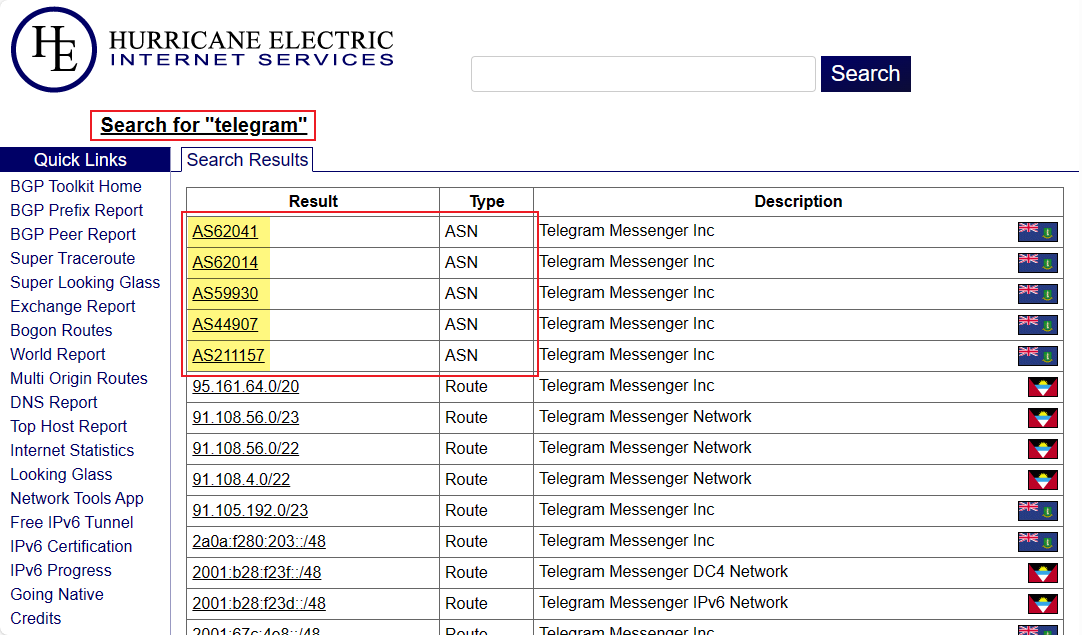
Task: Click the flag icon in the 95.161.64.0/20 row
Action: click(x=1042, y=387)
